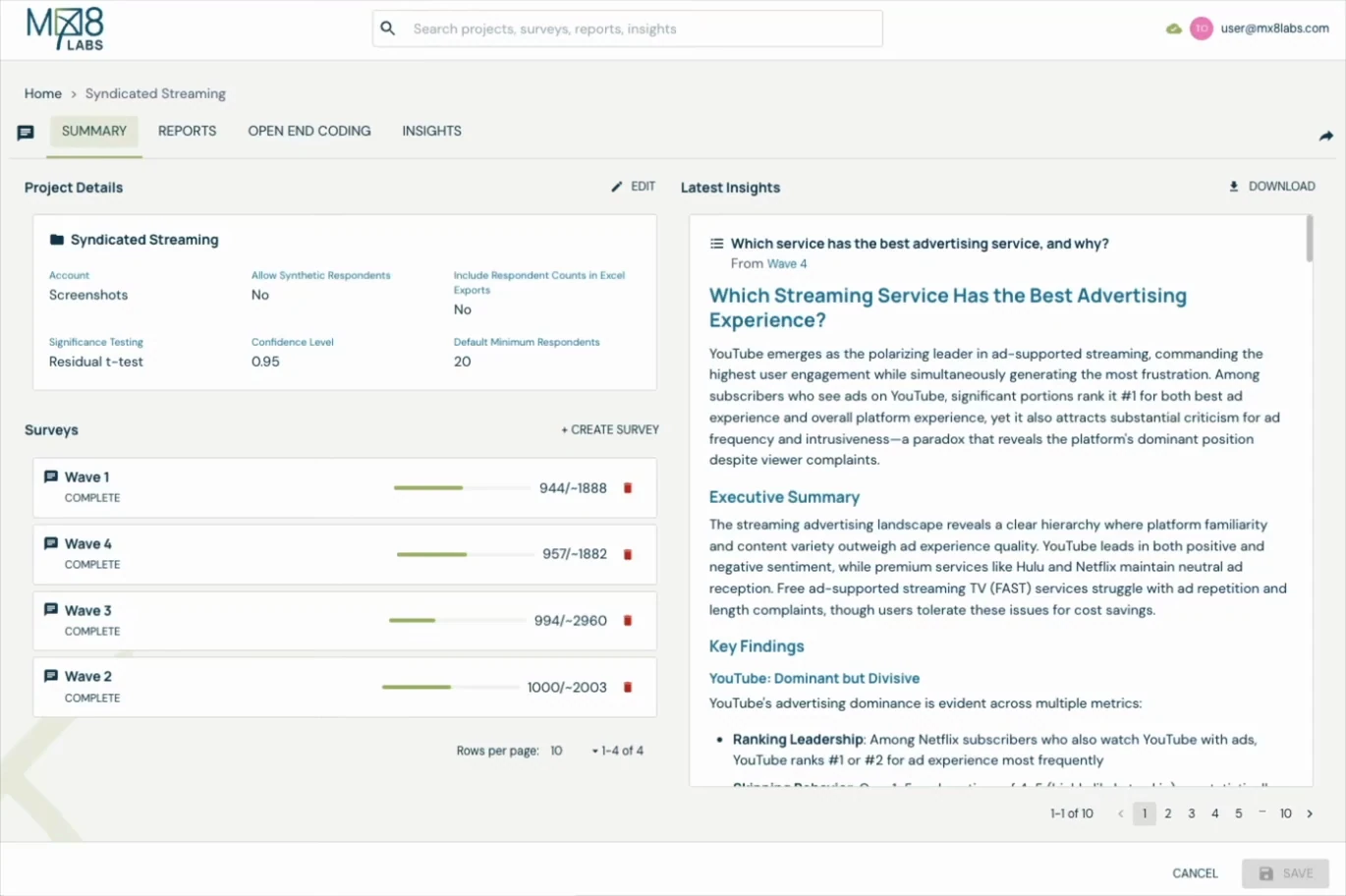Click the share arrow icon

pos(1325,136)
